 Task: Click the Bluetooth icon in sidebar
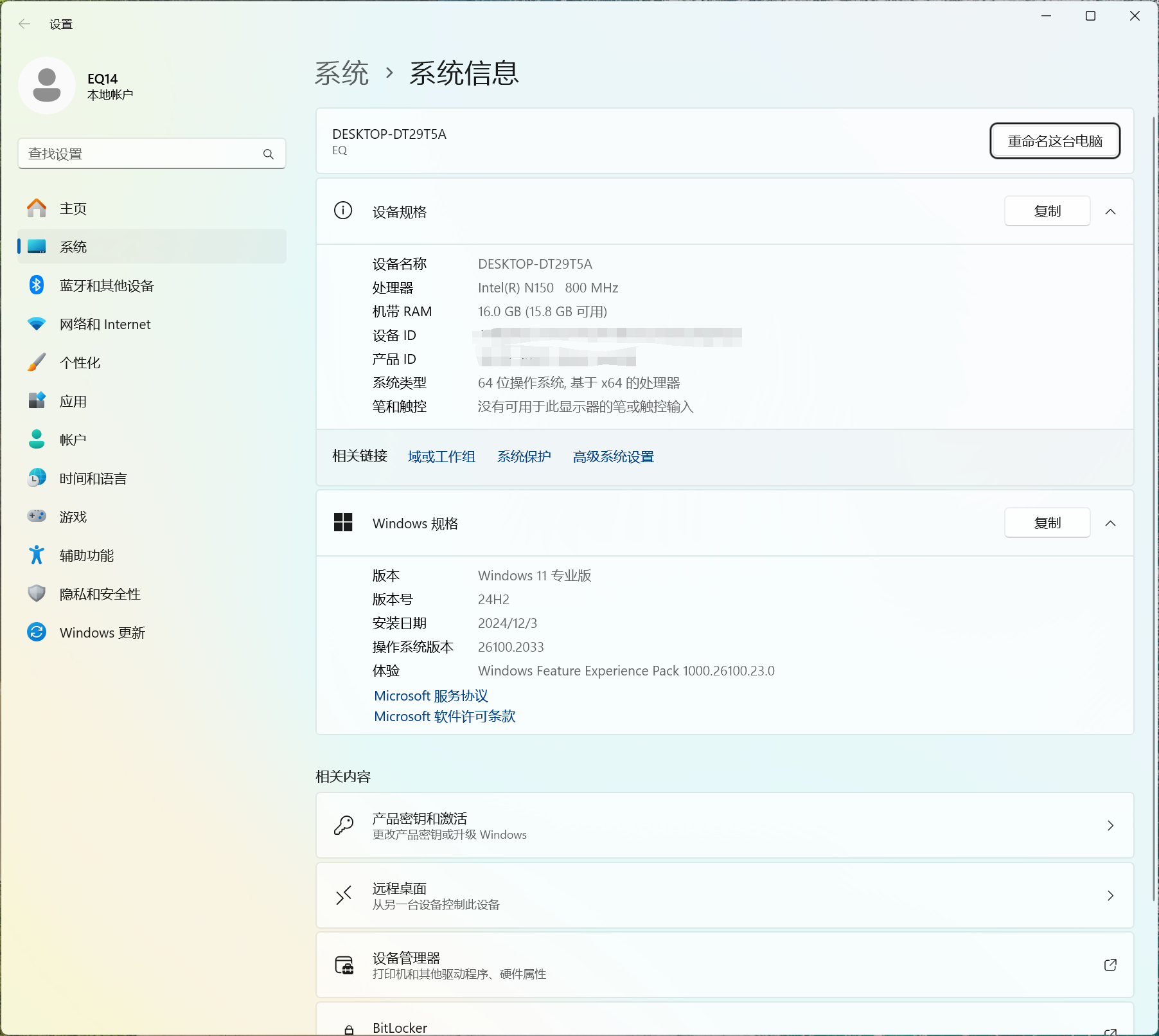[37, 285]
